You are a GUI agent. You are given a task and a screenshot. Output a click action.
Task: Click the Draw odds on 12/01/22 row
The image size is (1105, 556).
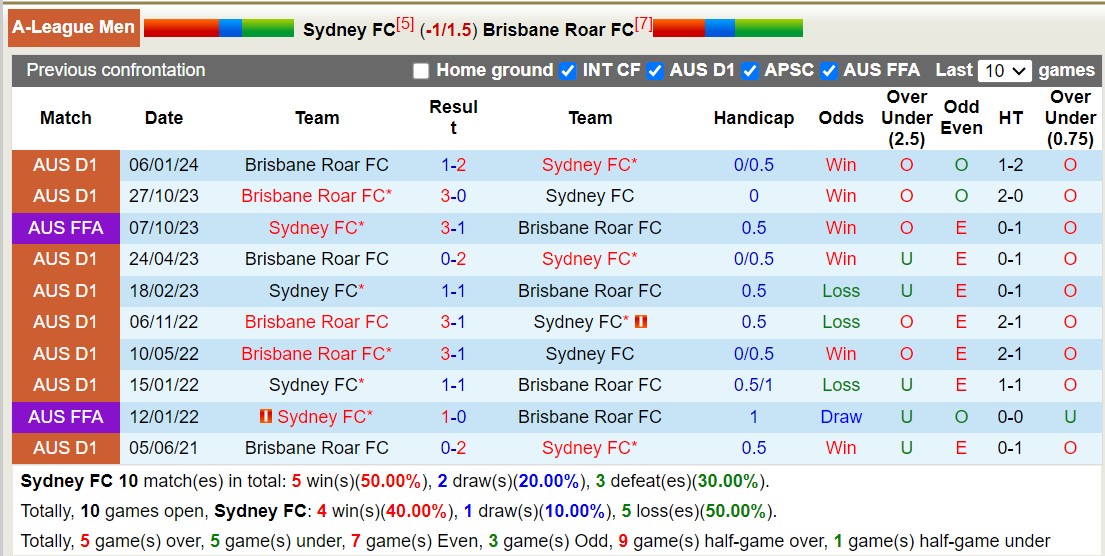(841, 416)
